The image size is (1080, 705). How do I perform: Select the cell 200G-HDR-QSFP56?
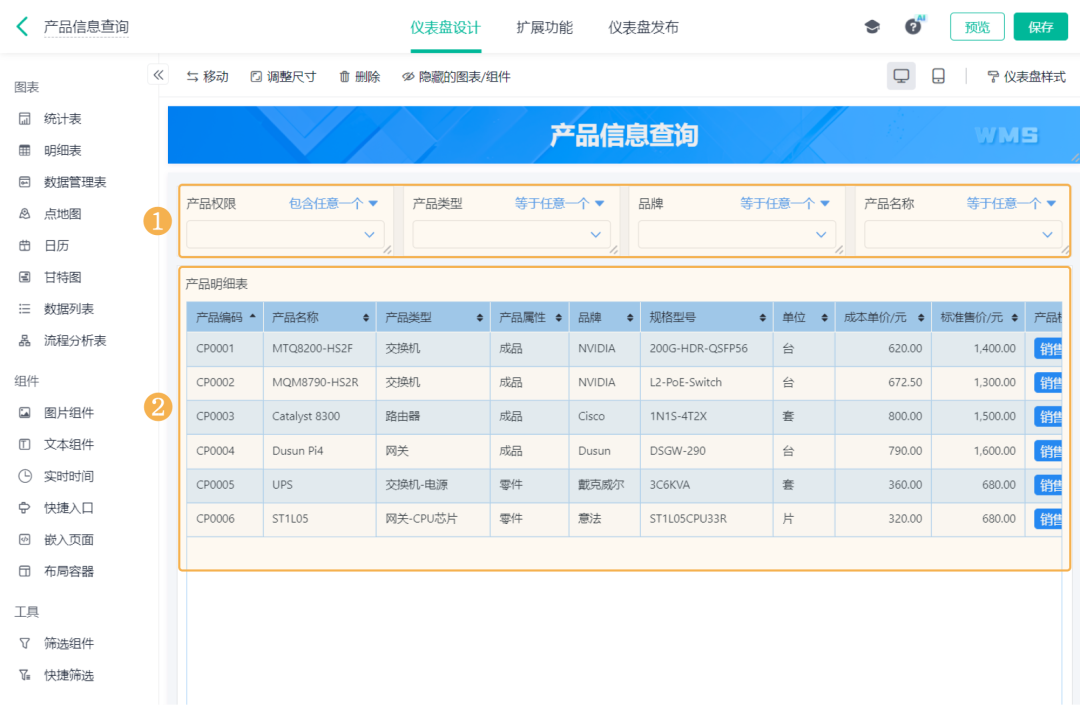point(707,348)
